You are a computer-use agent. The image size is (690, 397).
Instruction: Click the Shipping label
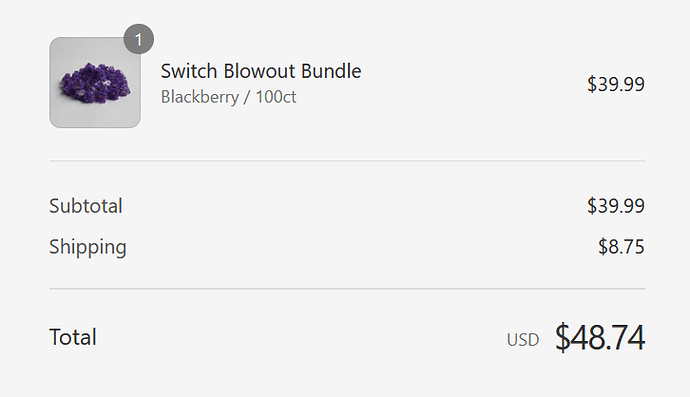tap(88, 247)
